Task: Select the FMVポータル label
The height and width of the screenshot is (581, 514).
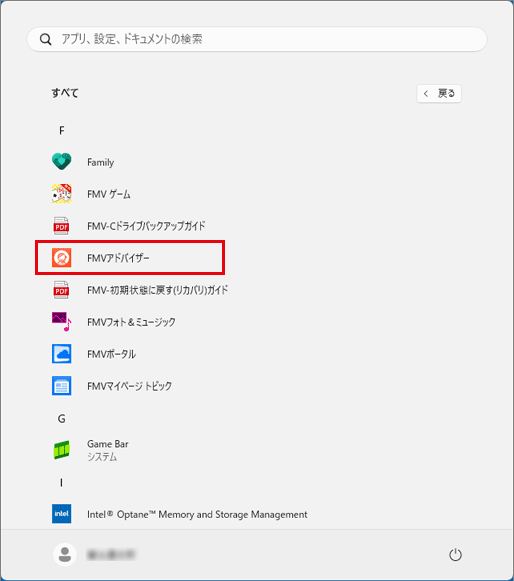Action: coord(112,354)
